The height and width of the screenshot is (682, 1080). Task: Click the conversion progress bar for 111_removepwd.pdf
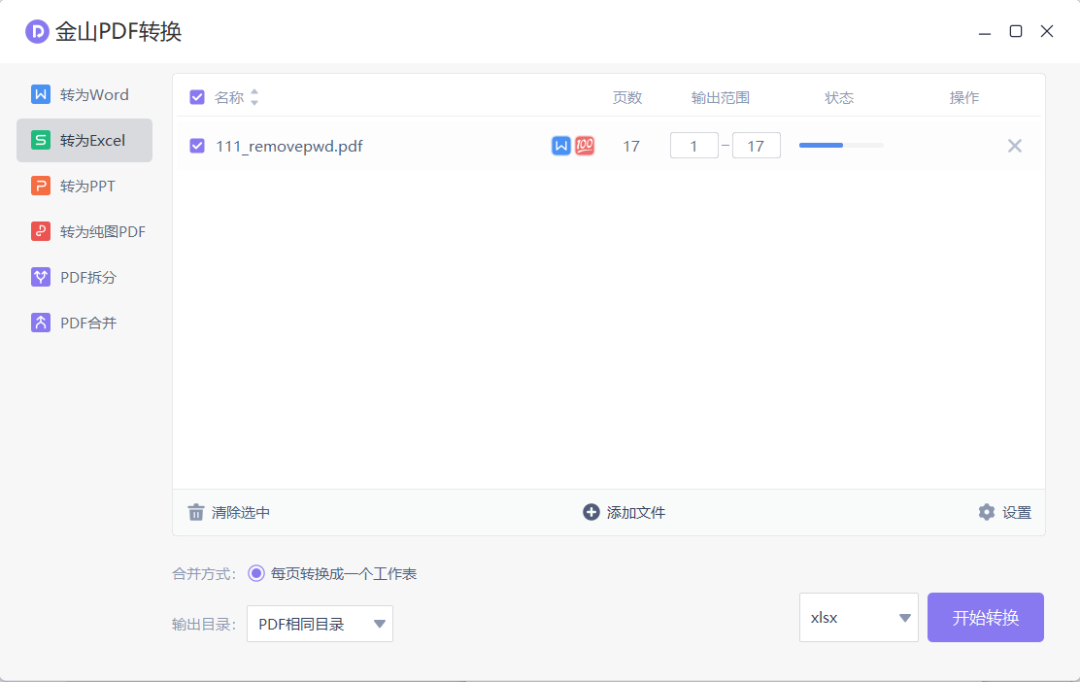point(841,145)
